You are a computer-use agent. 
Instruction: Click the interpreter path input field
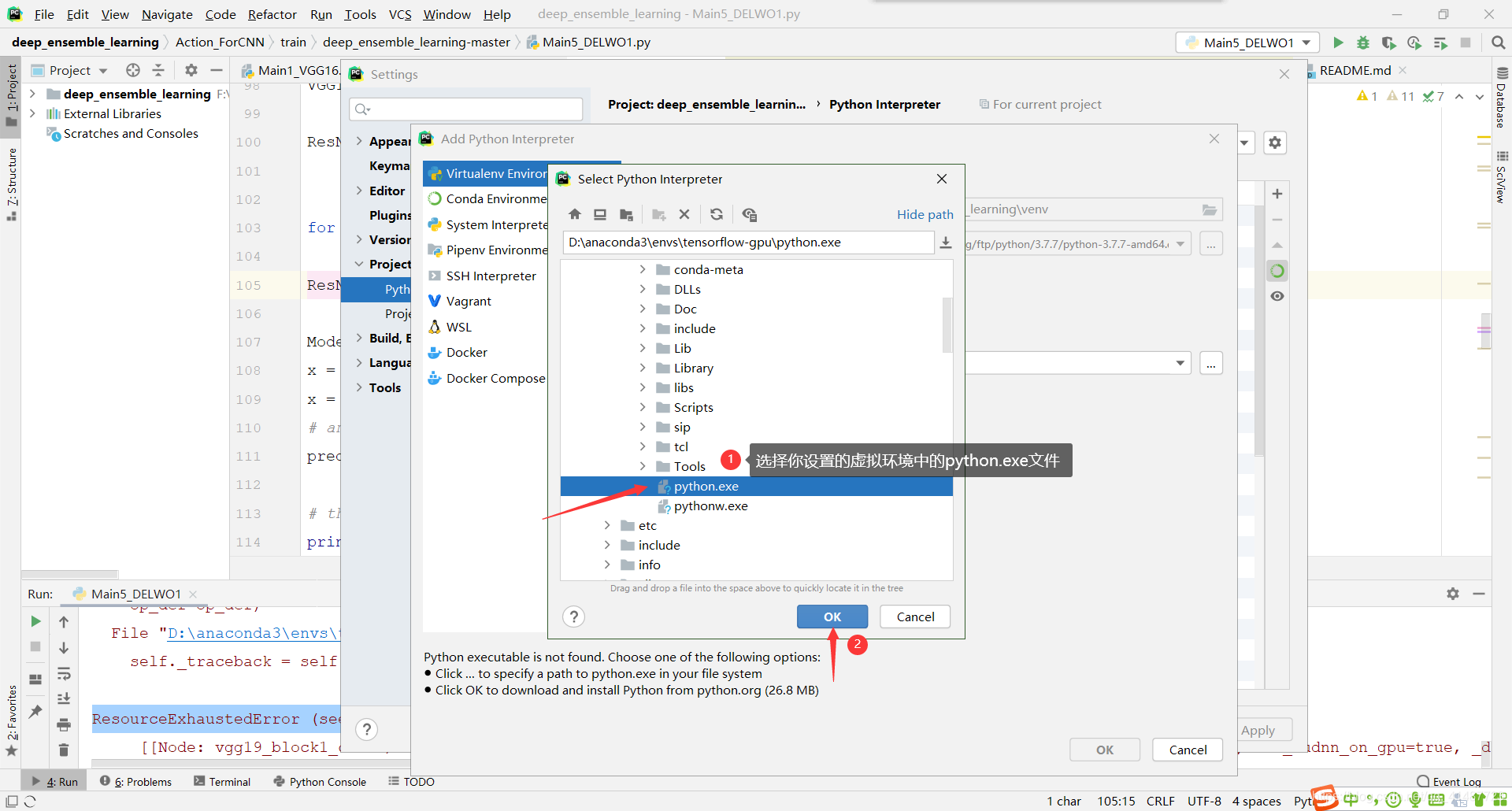(748, 243)
